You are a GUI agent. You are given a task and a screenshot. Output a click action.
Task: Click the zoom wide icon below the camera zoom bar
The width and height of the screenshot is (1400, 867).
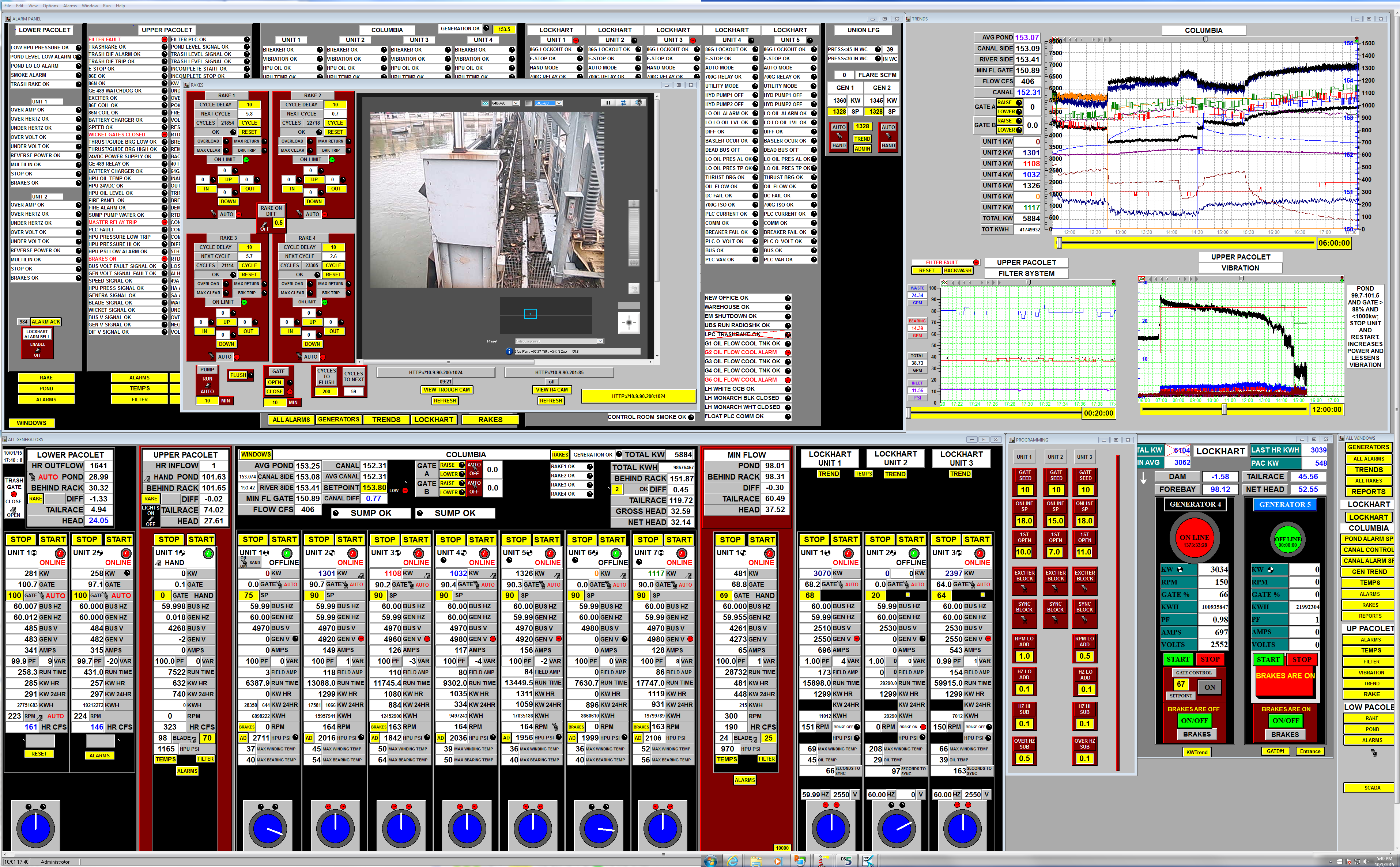(634, 264)
